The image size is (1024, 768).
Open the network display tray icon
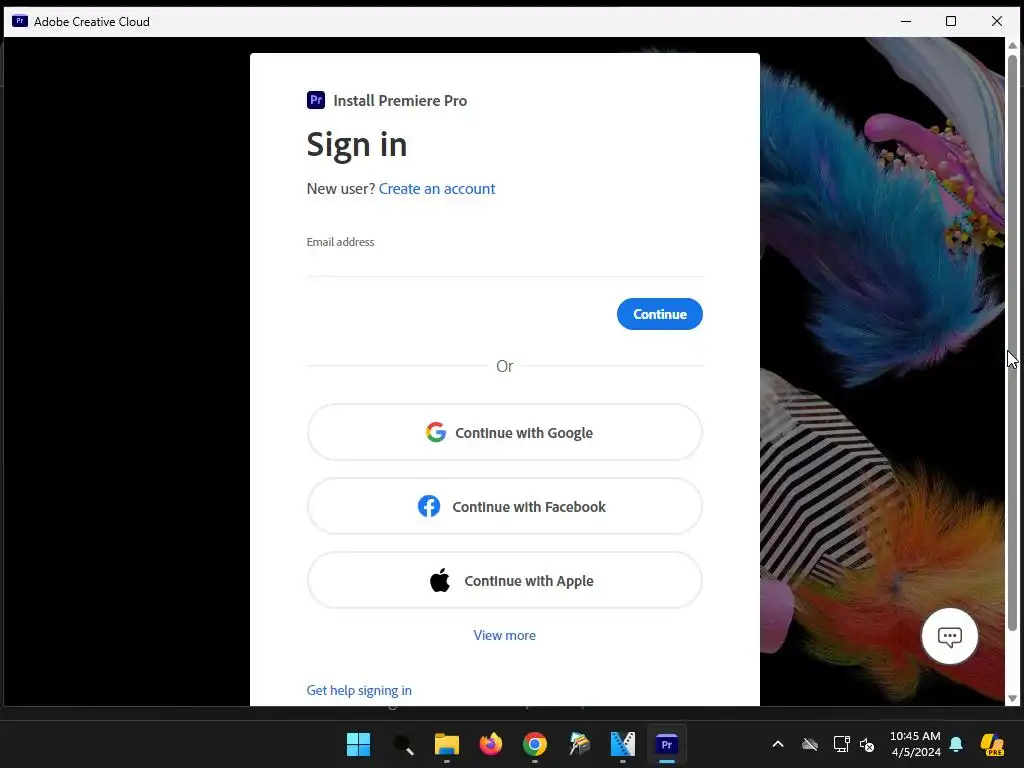(x=841, y=744)
